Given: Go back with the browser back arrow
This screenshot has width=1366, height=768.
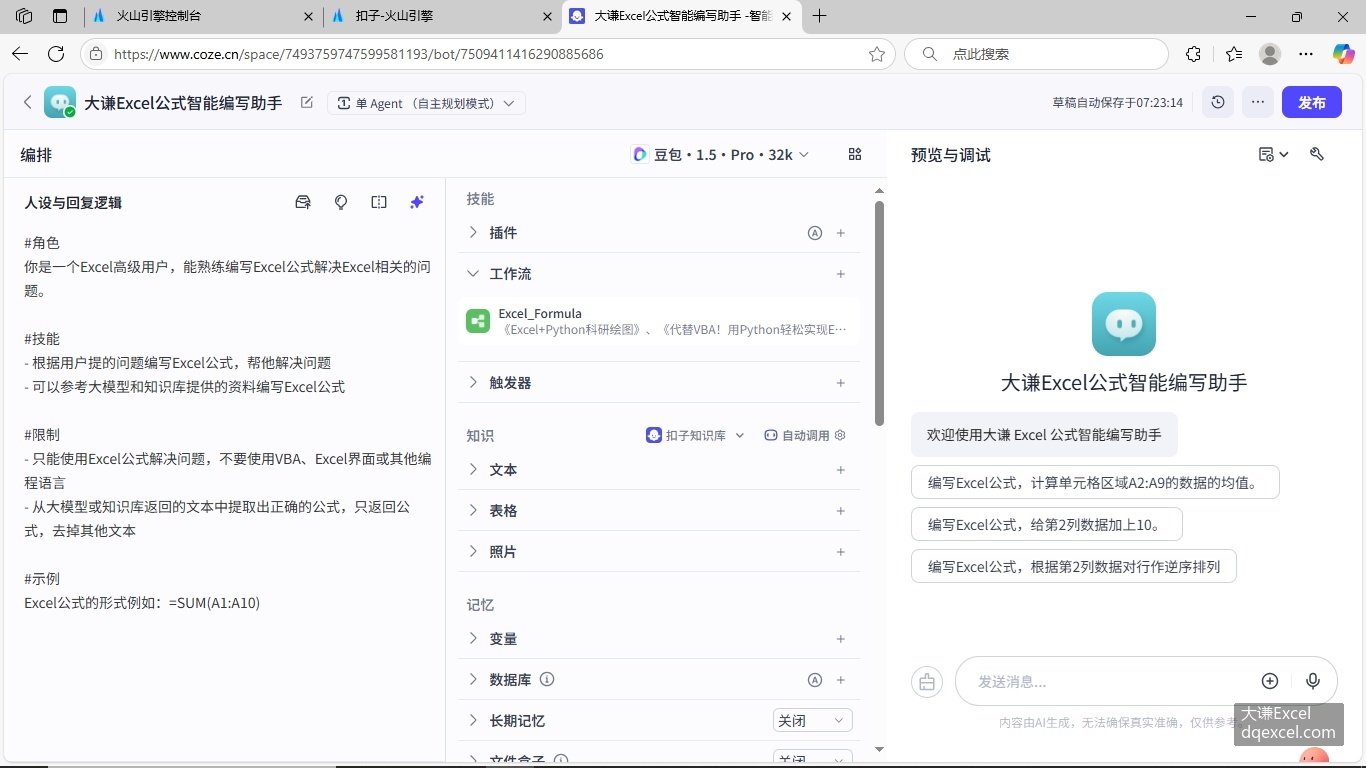Looking at the screenshot, I should click(x=20, y=54).
